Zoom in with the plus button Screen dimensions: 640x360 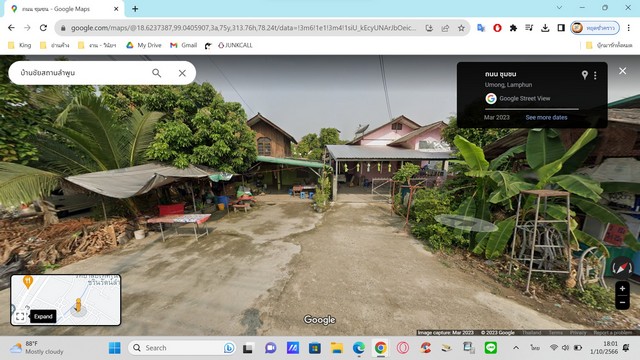622,289
